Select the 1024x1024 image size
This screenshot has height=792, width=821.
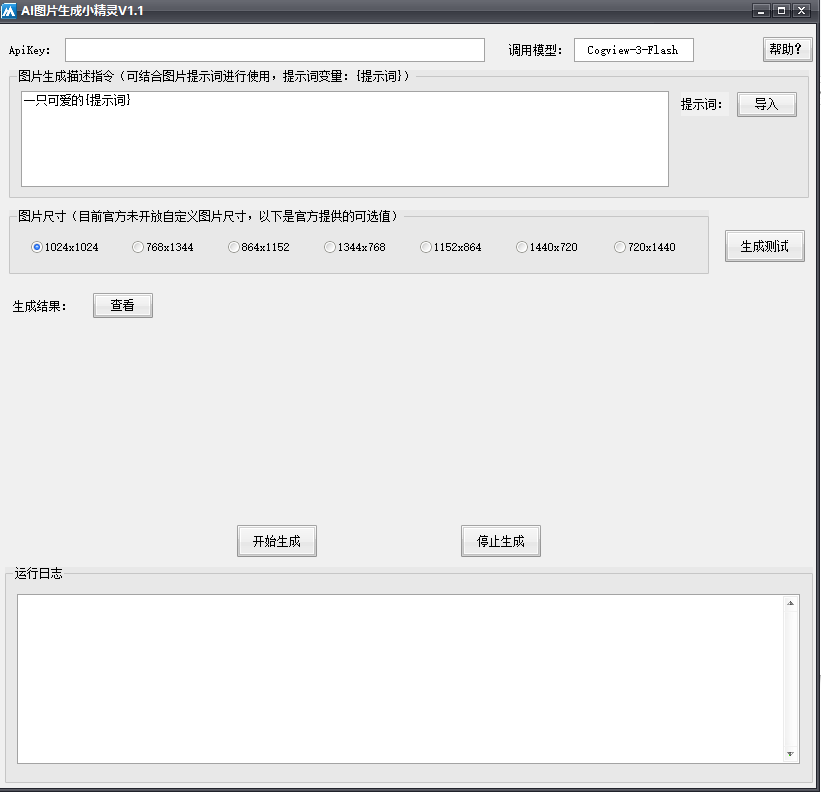pos(65,247)
